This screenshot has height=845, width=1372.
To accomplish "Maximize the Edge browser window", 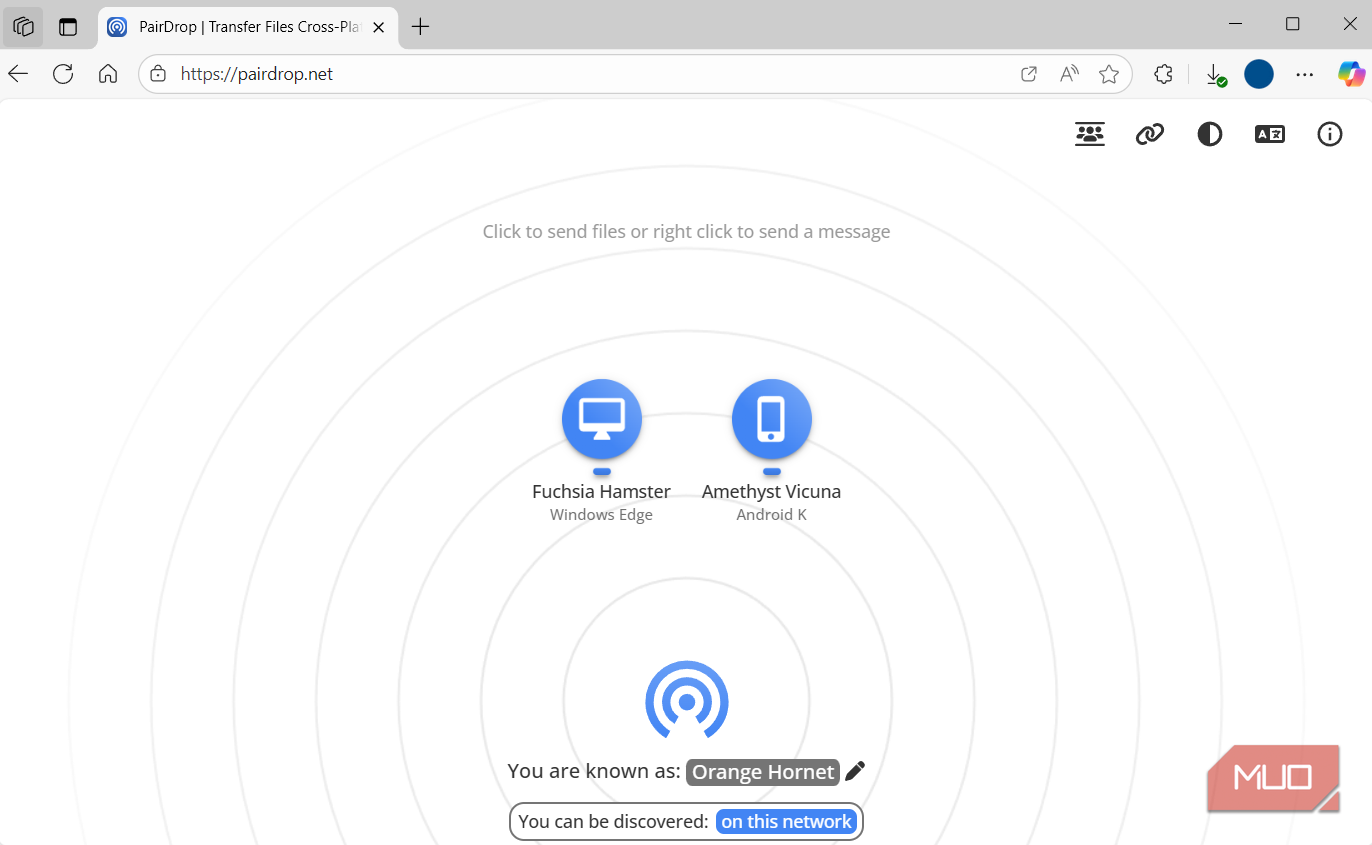I will click(1292, 24).
